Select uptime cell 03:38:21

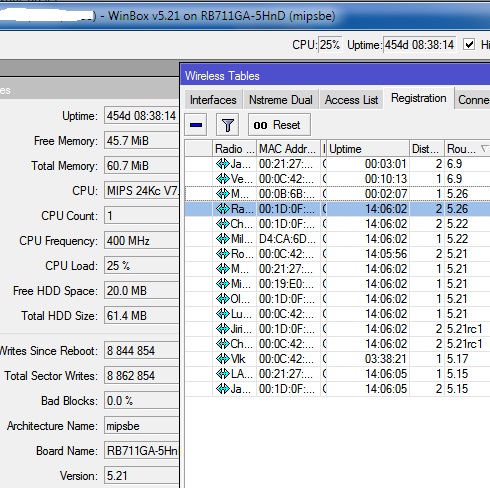point(368,359)
